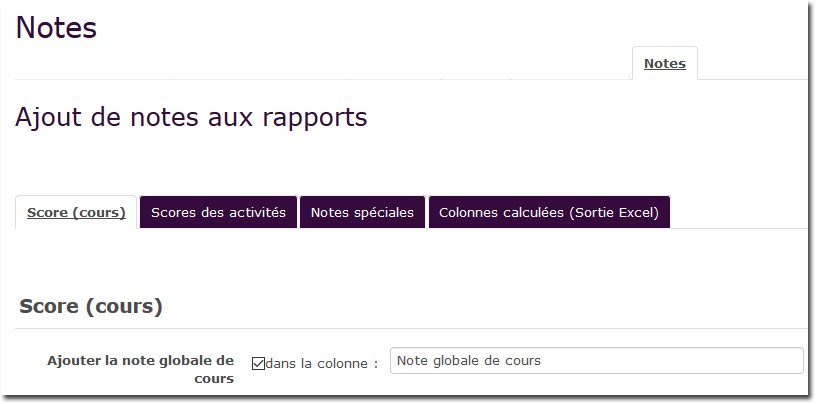Click the 'Ajout de notes aux rapports' heading
Screen dimensions: 816x404
pos(191,118)
